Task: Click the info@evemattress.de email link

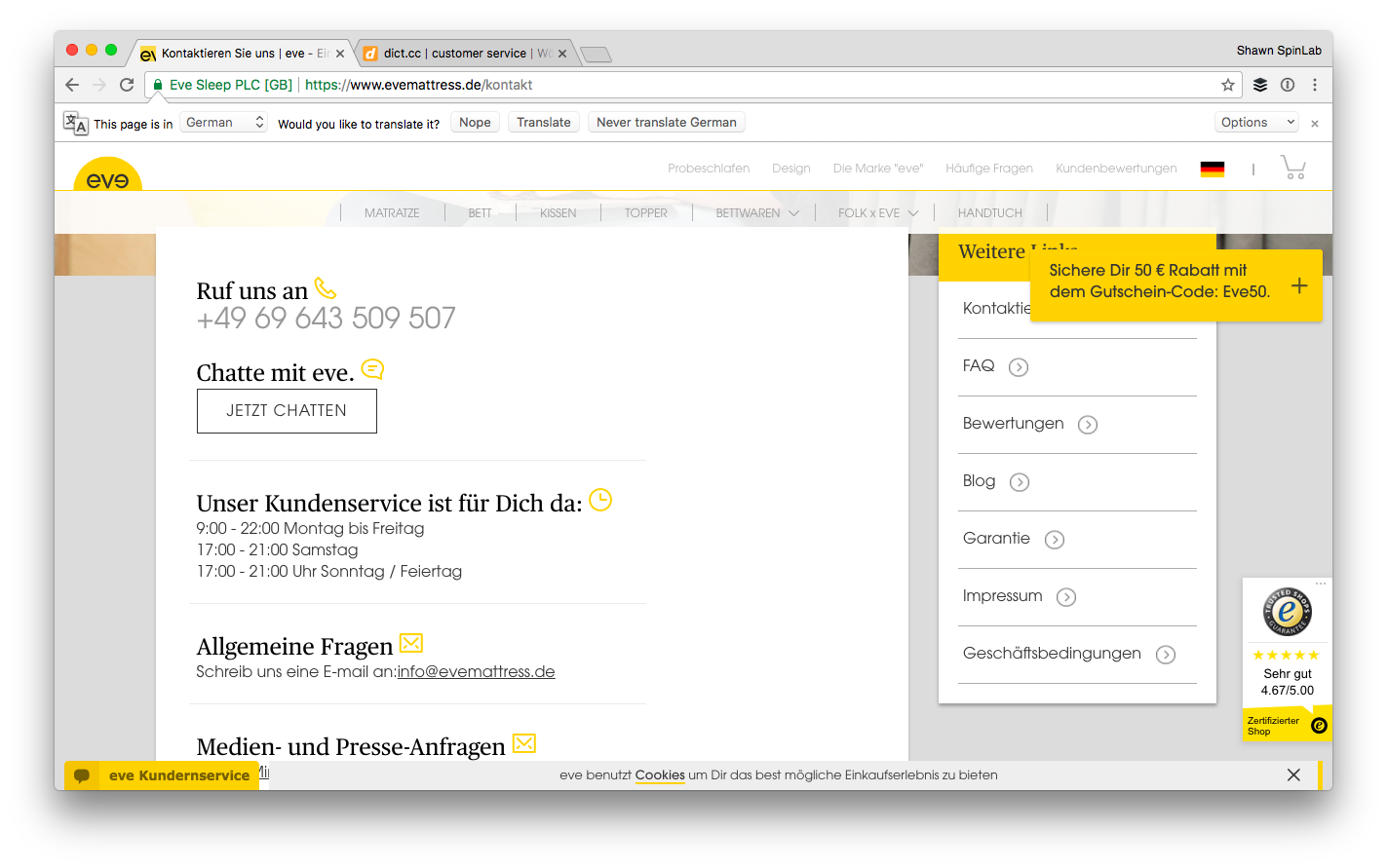Action: click(x=477, y=671)
